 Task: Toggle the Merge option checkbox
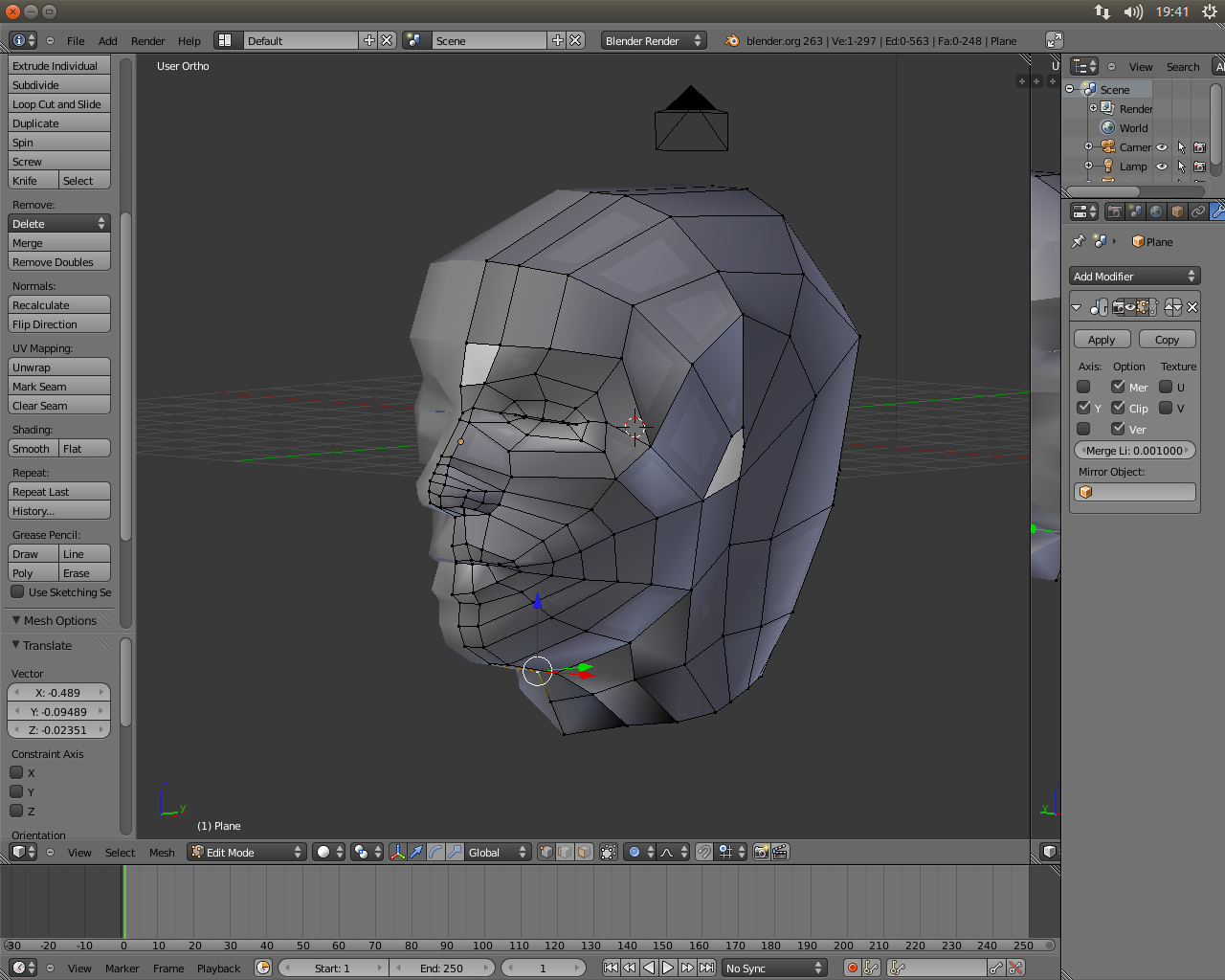pyautogui.click(x=1118, y=387)
